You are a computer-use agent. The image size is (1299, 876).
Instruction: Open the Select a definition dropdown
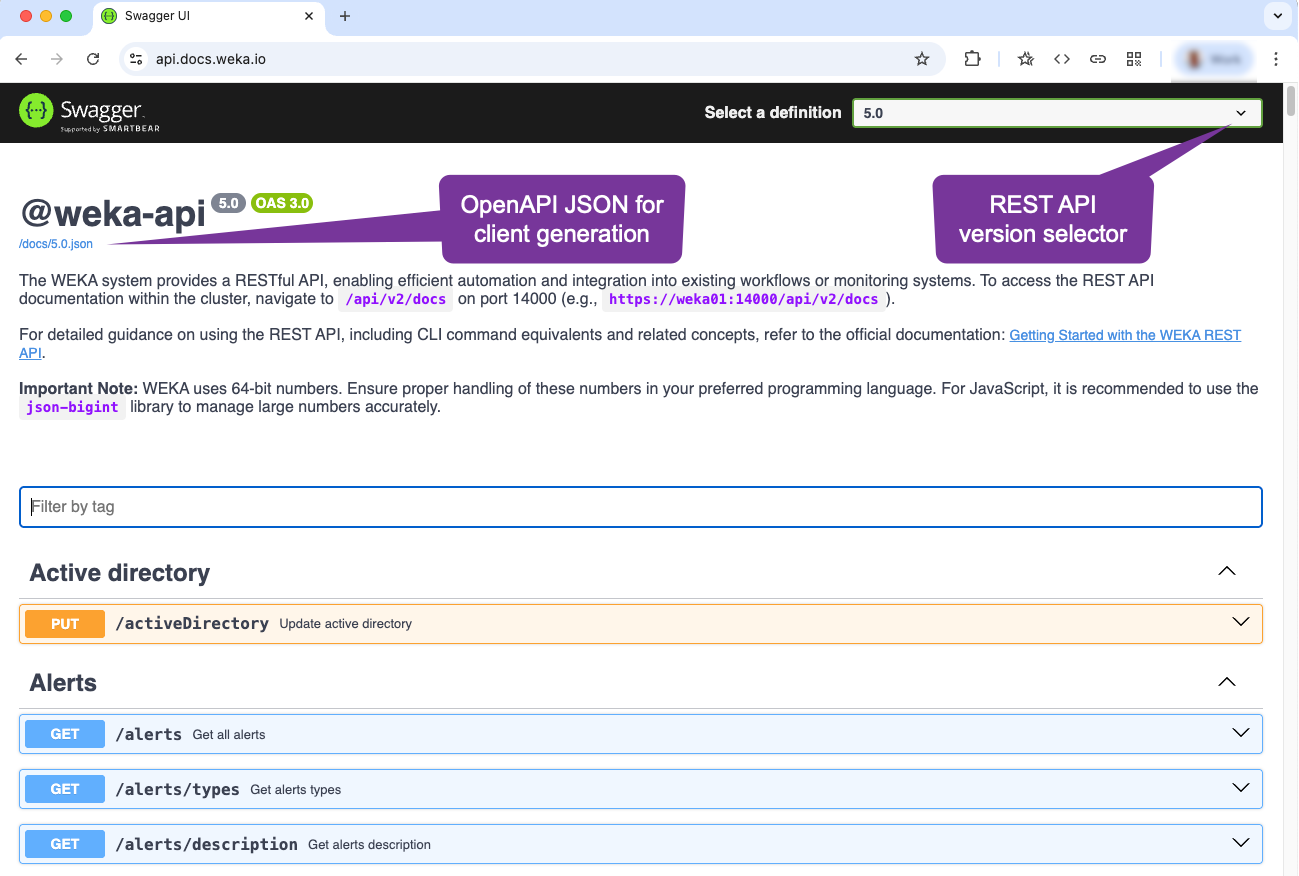point(1056,113)
